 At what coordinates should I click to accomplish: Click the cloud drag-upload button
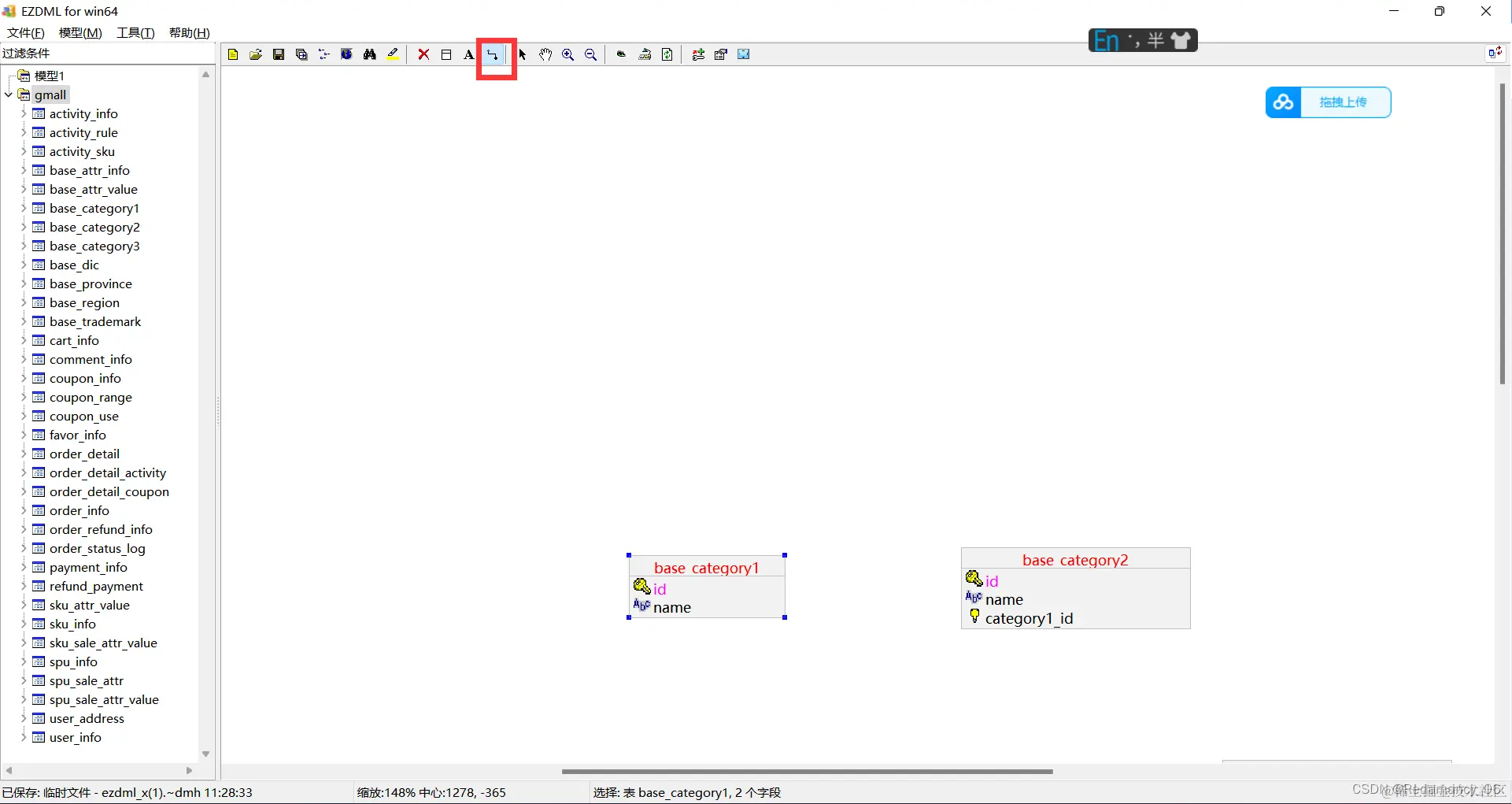coord(1329,102)
